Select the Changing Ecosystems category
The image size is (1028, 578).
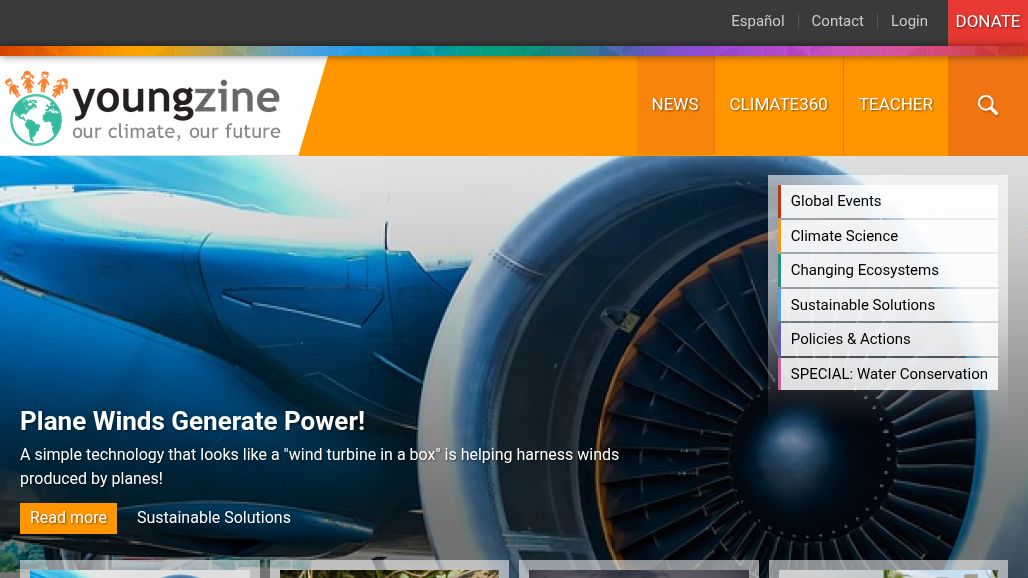coord(888,270)
